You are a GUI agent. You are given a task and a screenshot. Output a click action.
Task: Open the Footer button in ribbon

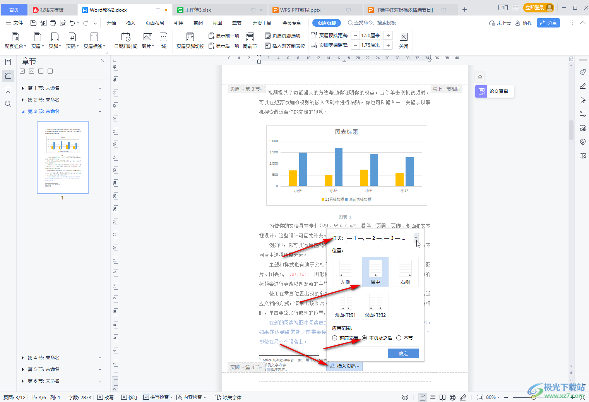coord(55,40)
